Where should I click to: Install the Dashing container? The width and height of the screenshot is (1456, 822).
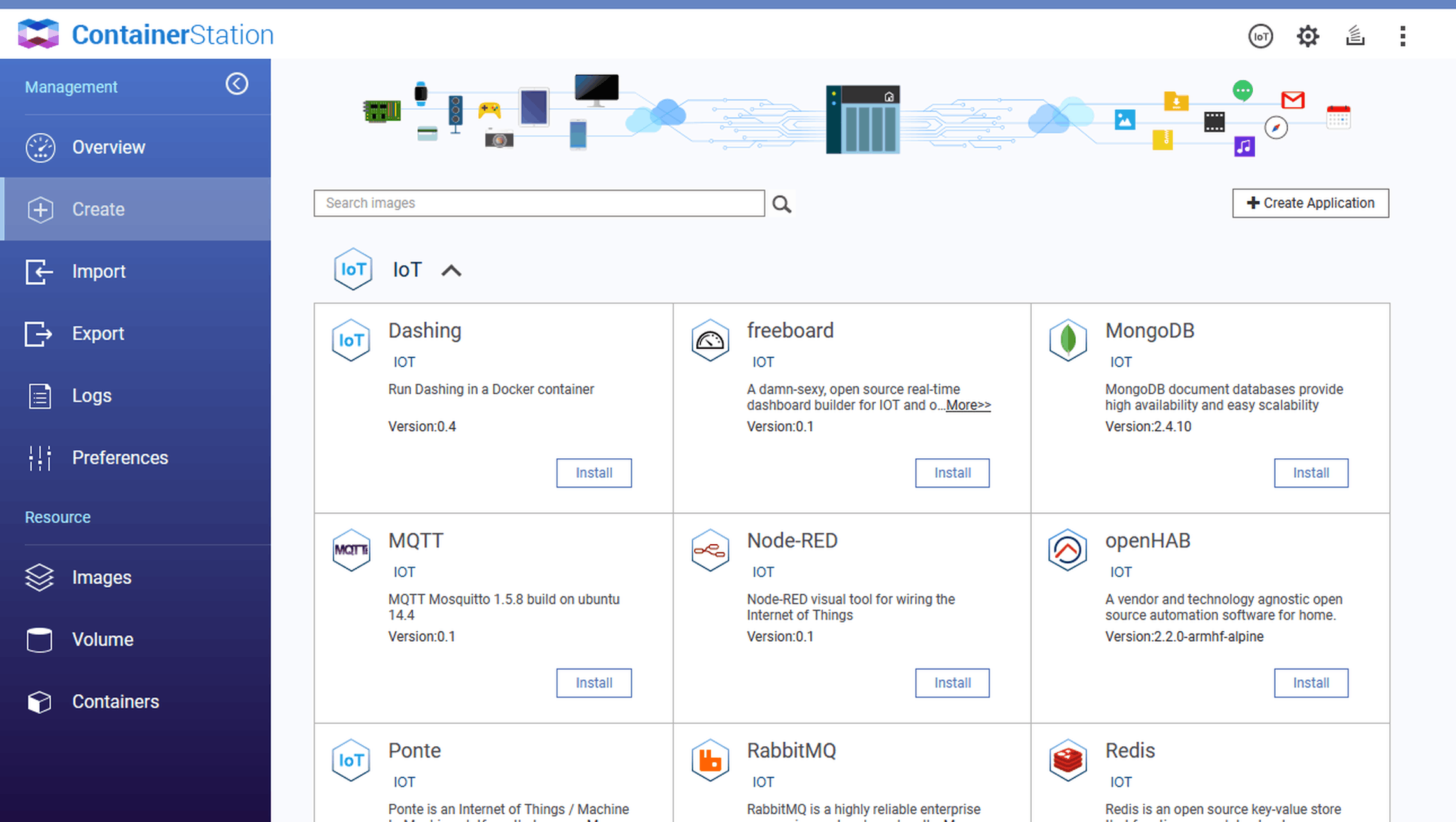[x=594, y=473]
